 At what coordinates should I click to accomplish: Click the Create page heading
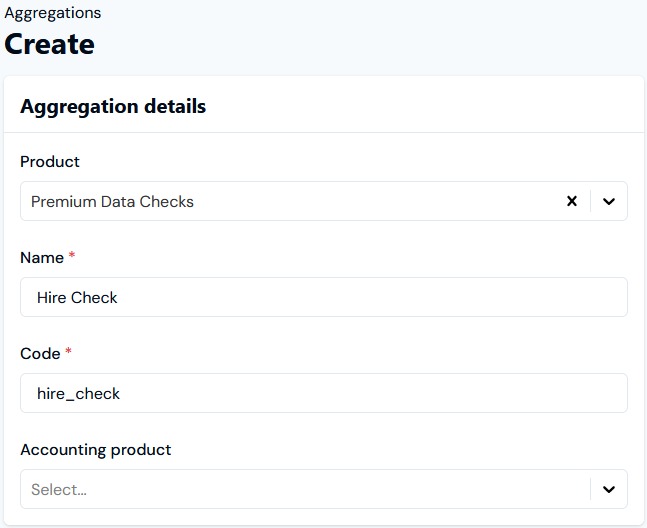pyautogui.click(x=50, y=44)
